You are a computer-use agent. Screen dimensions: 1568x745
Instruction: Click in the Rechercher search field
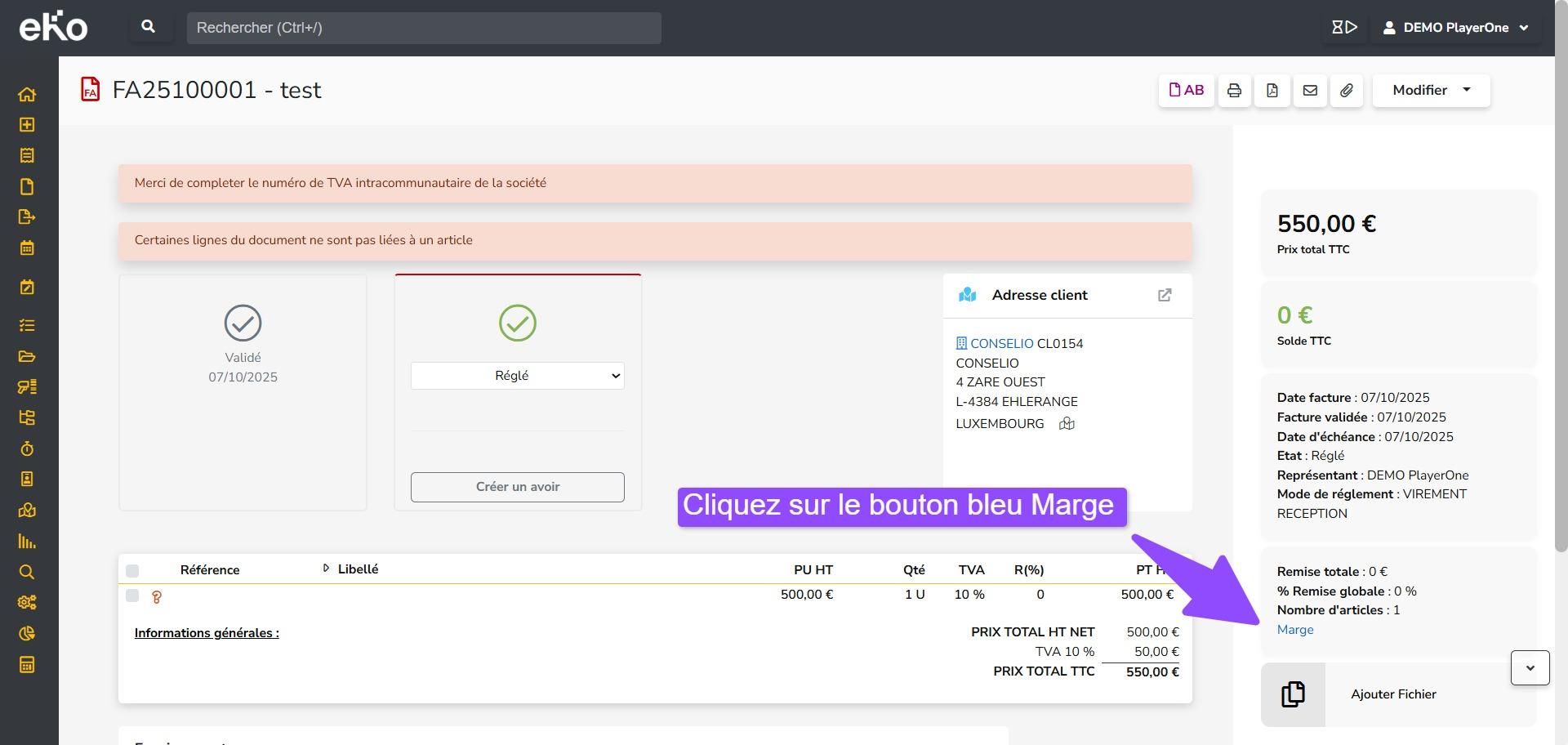pyautogui.click(x=424, y=28)
